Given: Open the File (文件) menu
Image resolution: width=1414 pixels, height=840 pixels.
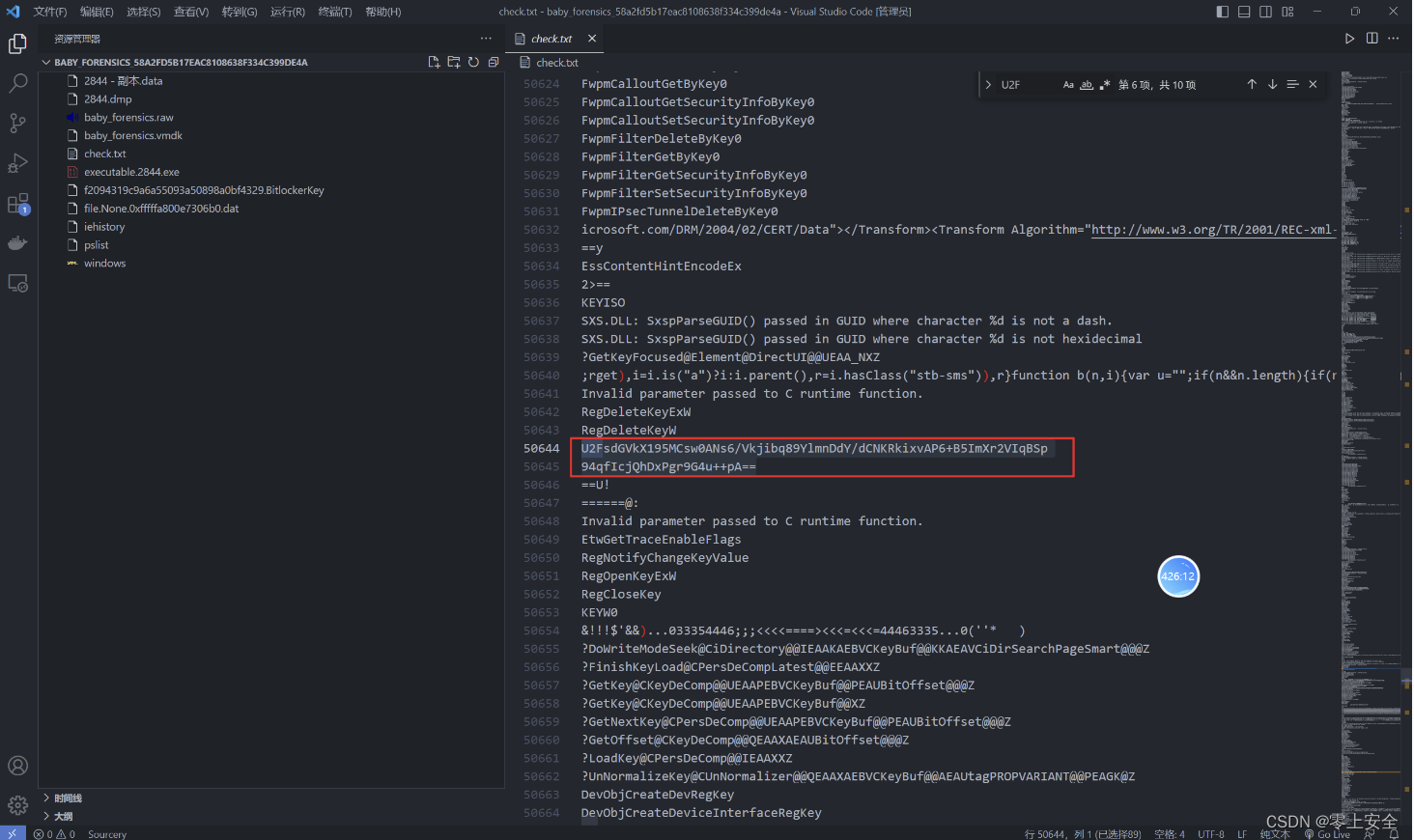Looking at the screenshot, I should [x=50, y=12].
